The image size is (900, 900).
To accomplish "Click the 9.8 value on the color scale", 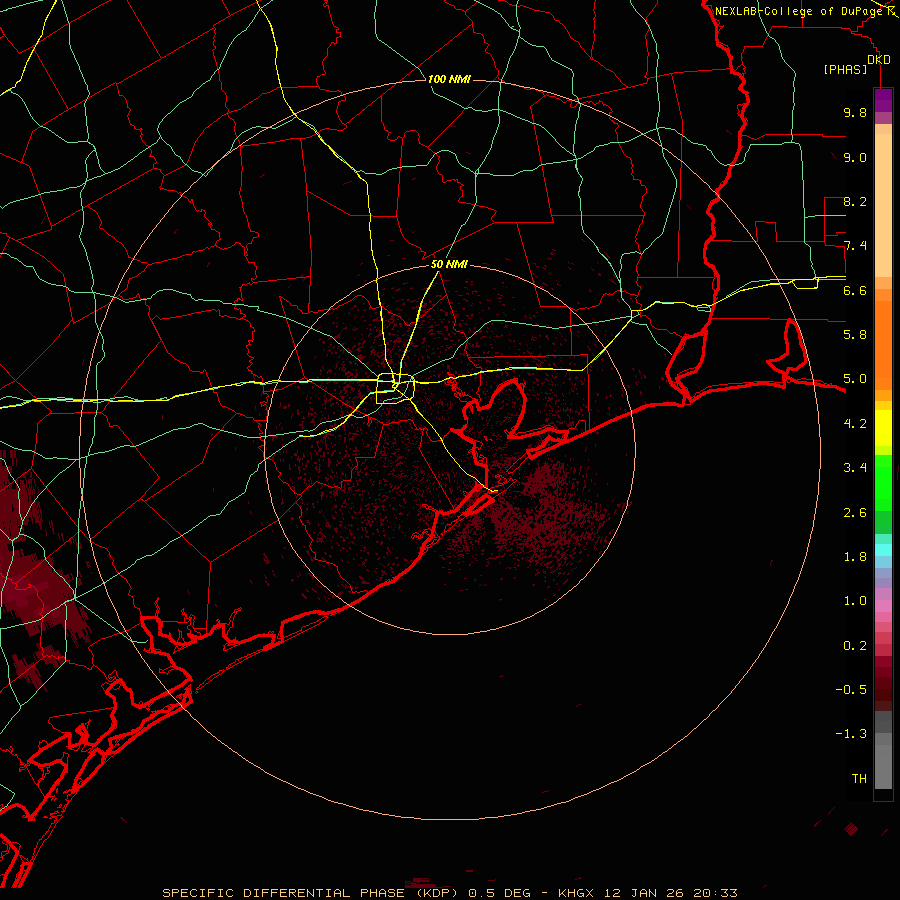I will click(855, 112).
